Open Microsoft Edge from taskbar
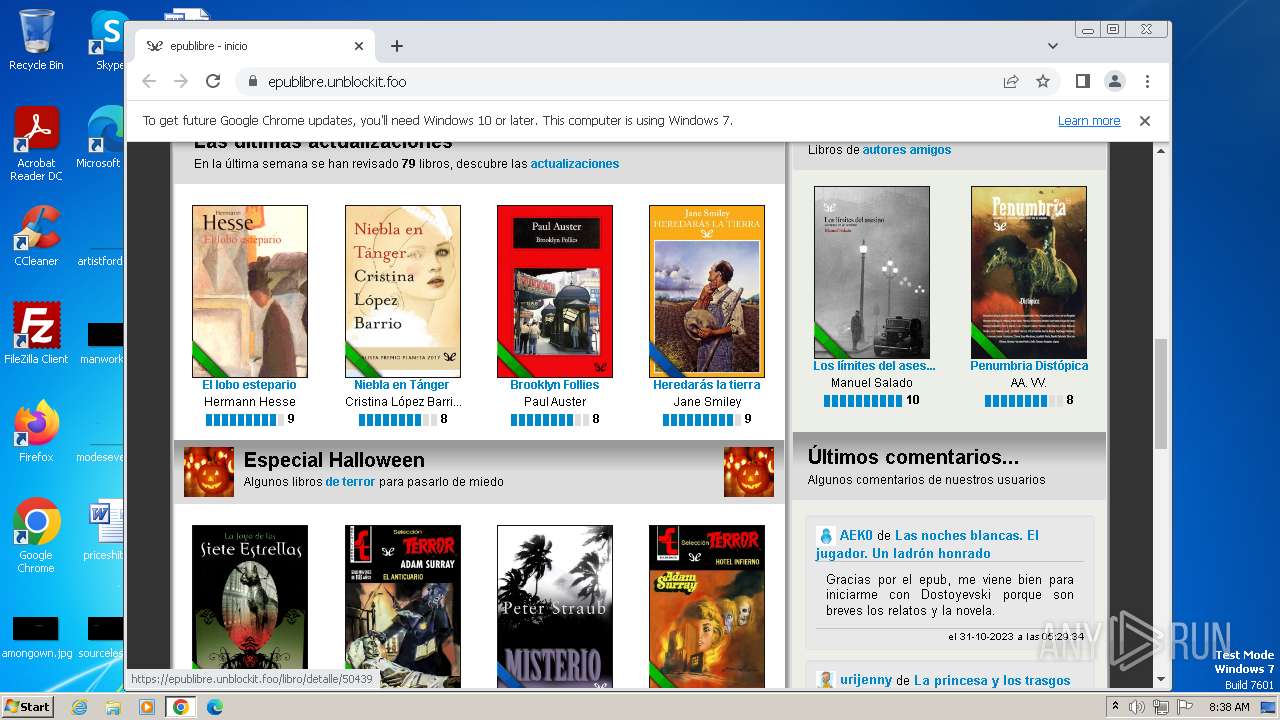Screen dimensions: 1280x720 pos(214,707)
